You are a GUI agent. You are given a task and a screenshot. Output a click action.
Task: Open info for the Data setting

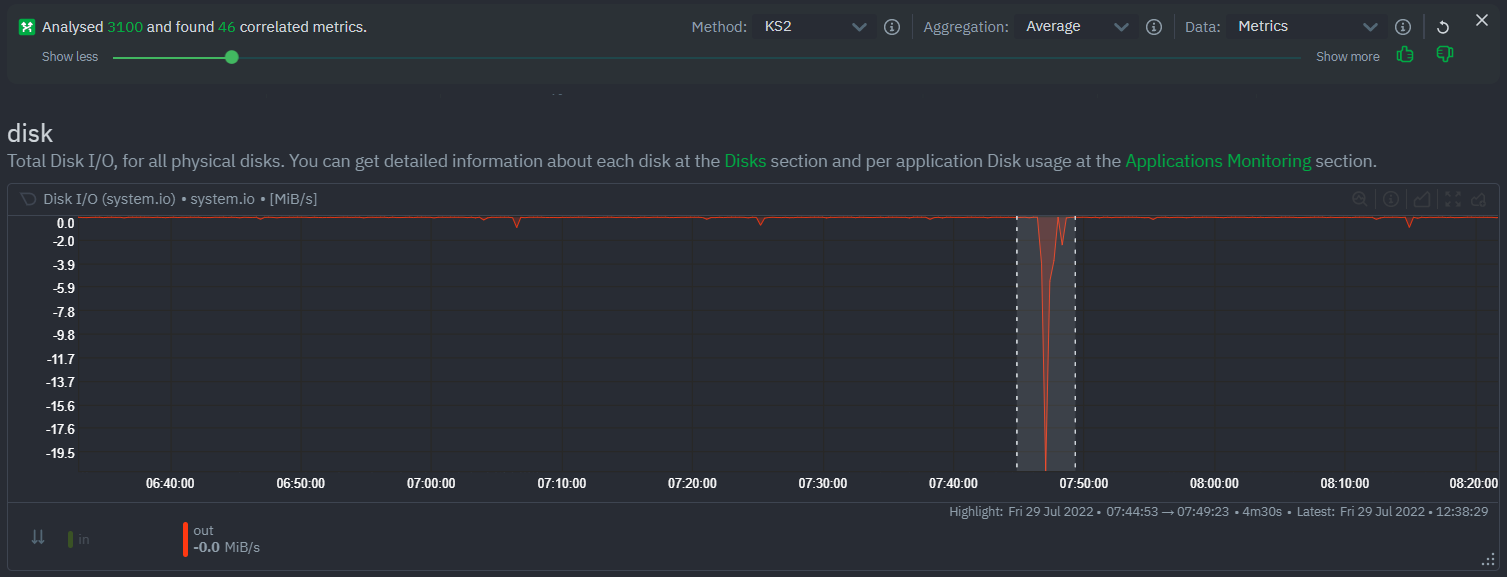[1402, 27]
